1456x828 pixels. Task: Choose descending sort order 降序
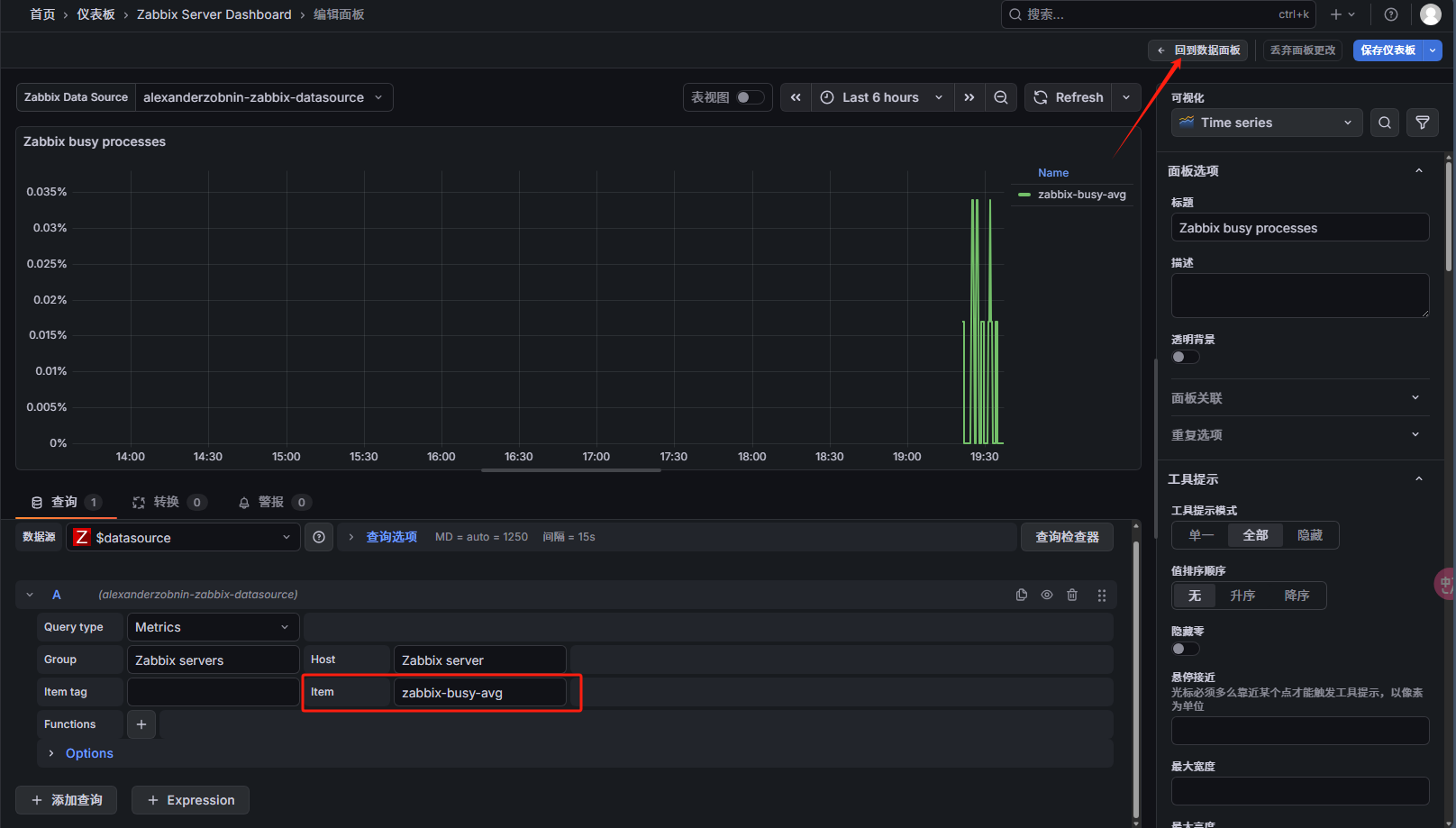point(1297,596)
